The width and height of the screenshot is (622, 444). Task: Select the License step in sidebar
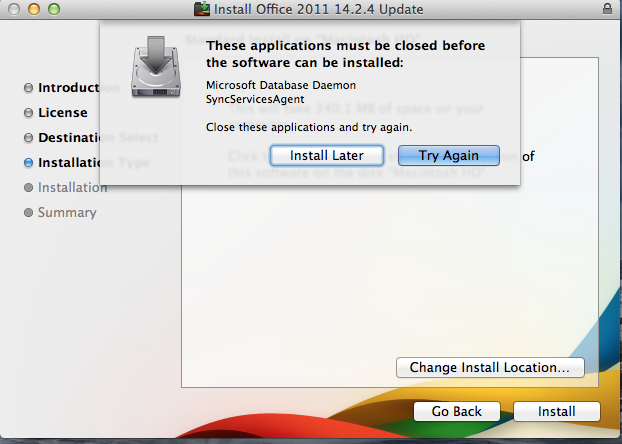pyautogui.click(x=63, y=112)
